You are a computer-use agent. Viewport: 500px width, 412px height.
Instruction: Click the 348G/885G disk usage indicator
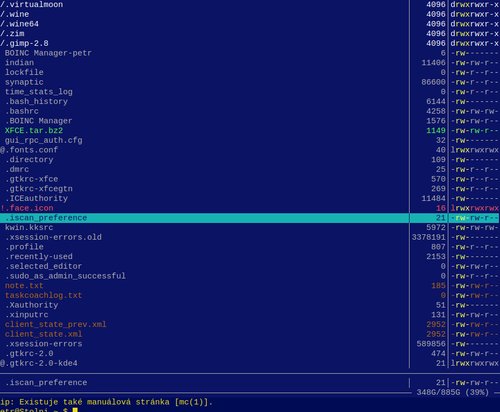(x=452, y=392)
